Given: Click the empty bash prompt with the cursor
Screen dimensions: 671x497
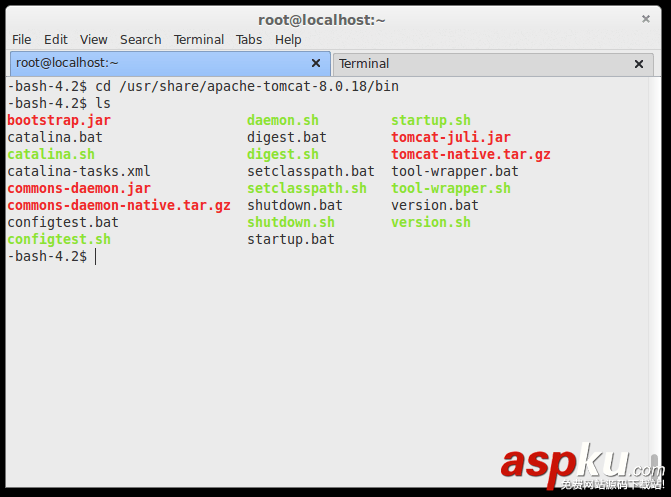Looking at the screenshot, I should click(52, 256).
